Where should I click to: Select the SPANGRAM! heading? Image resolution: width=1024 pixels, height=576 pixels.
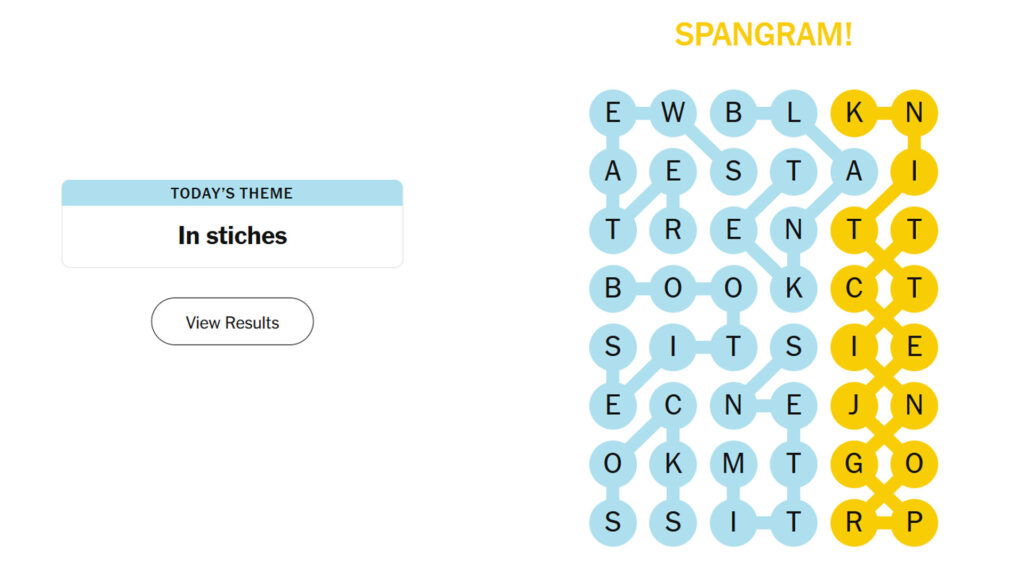(x=763, y=33)
